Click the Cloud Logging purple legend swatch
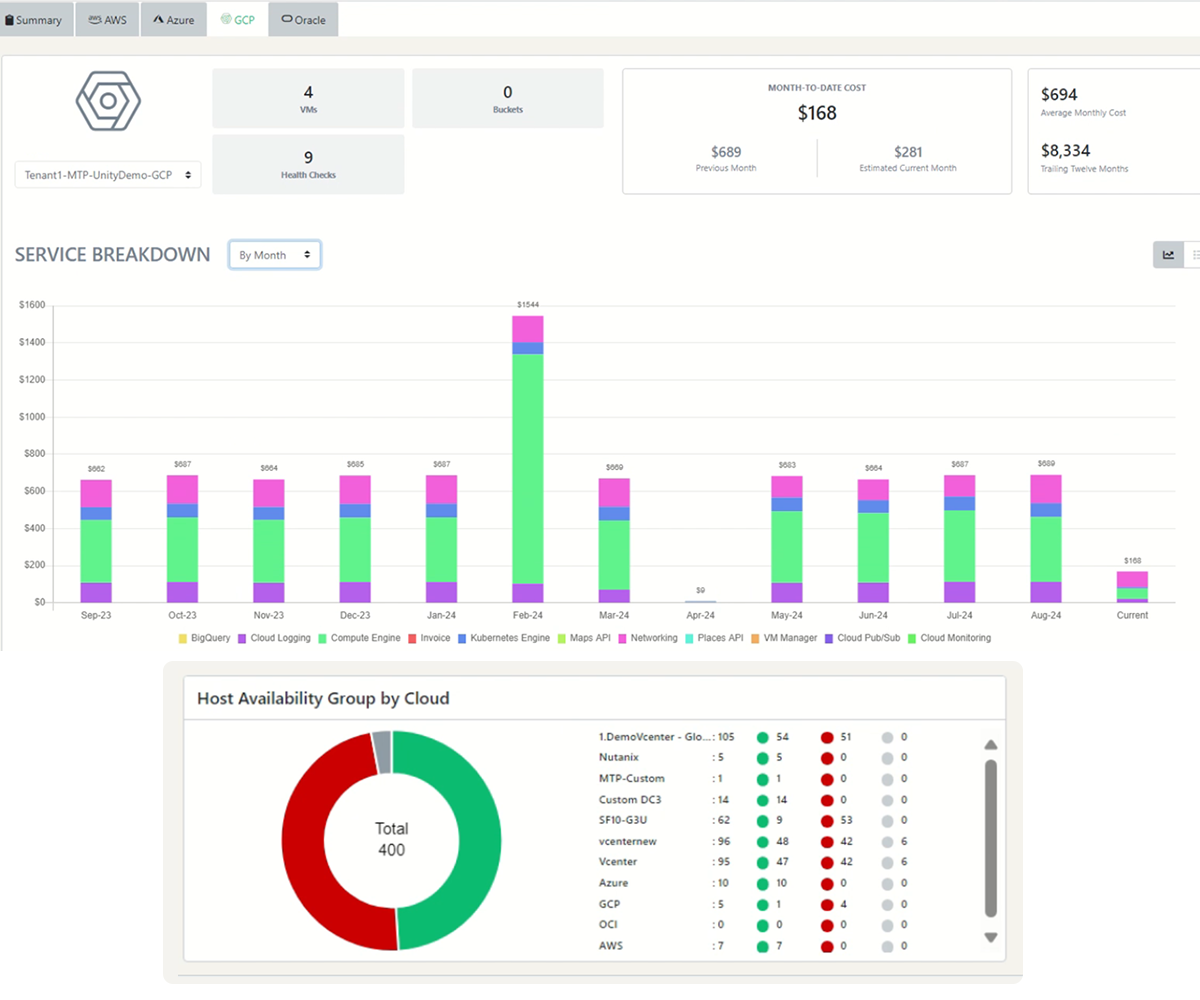1200x1000 pixels. tap(243, 638)
